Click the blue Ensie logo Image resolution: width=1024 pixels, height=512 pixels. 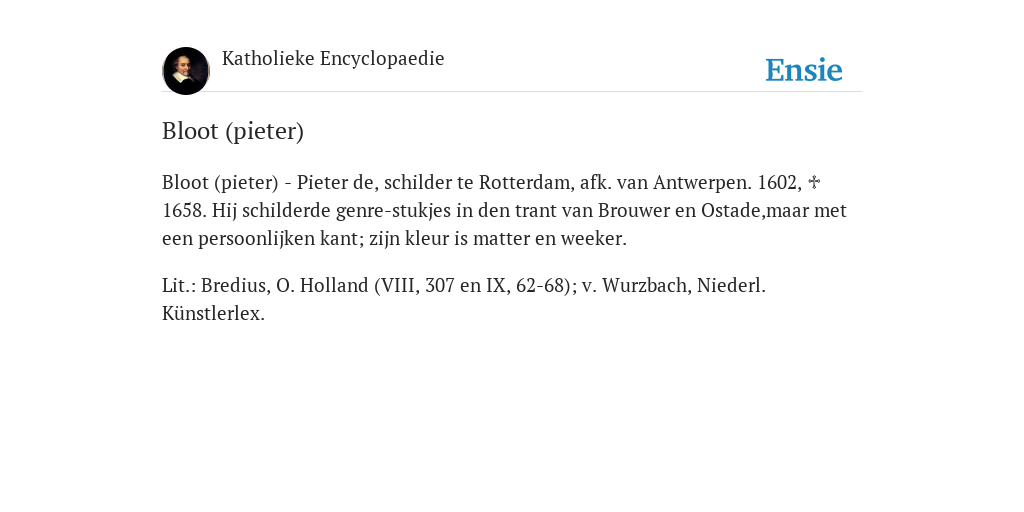tap(804, 70)
